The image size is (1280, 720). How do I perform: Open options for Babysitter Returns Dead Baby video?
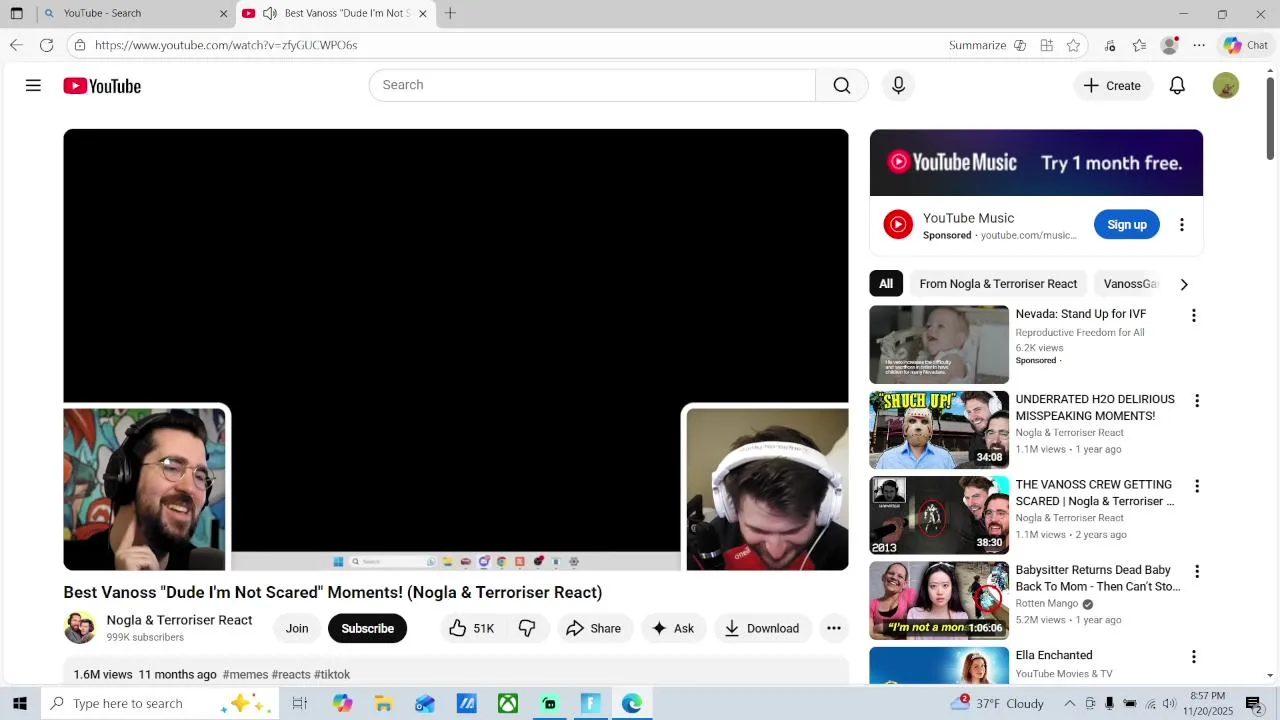click(x=1196, y=572)
